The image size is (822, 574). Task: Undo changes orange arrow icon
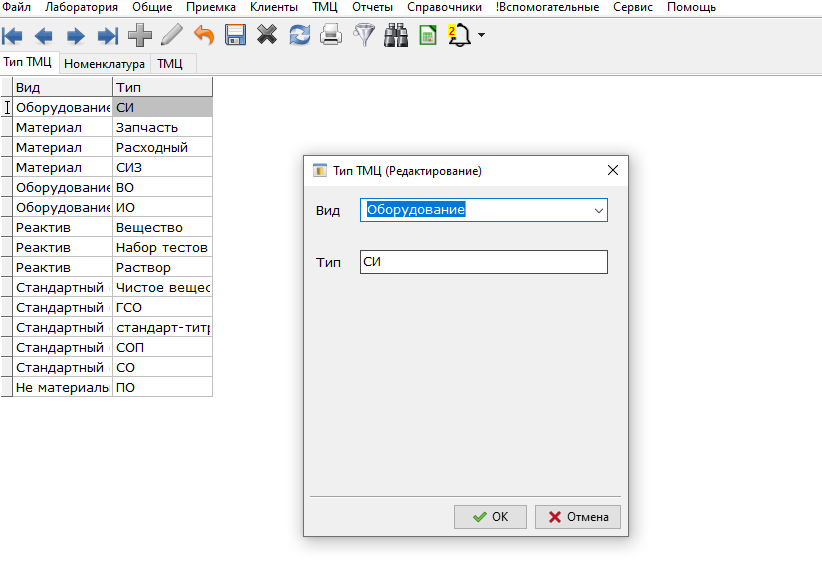click(x=204, y=35)
